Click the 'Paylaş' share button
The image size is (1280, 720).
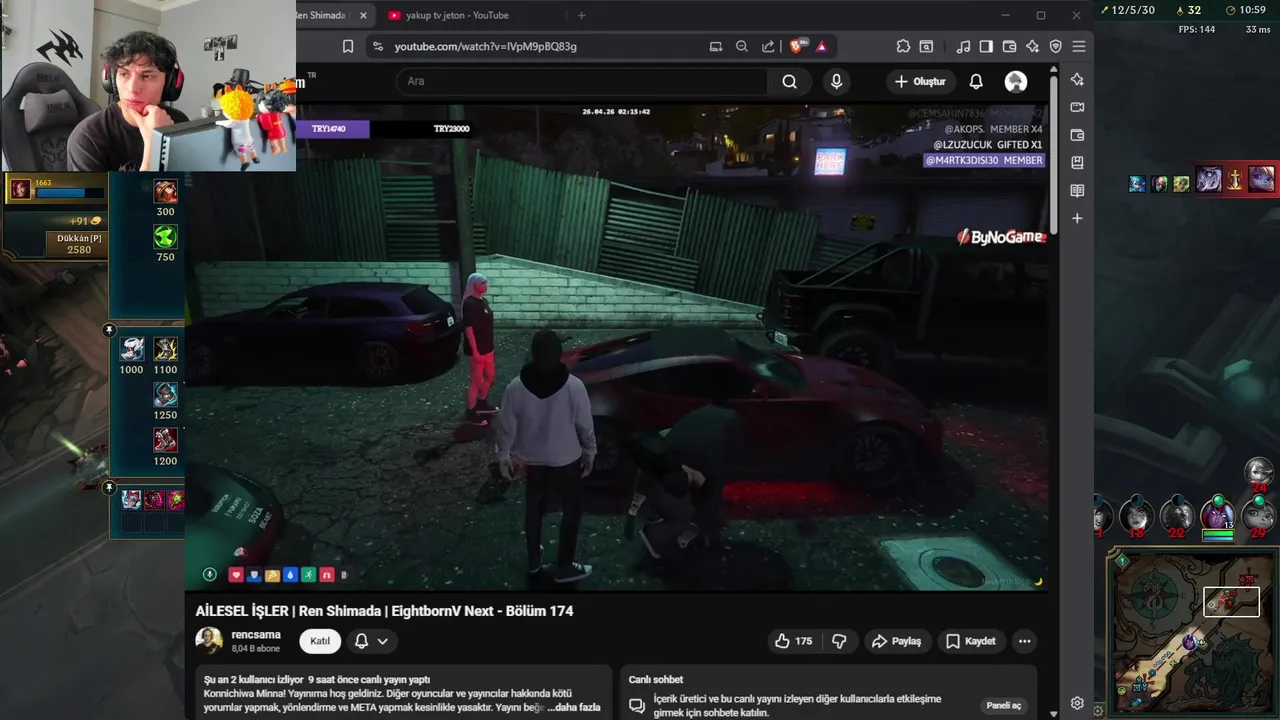[x=896, y=641]
